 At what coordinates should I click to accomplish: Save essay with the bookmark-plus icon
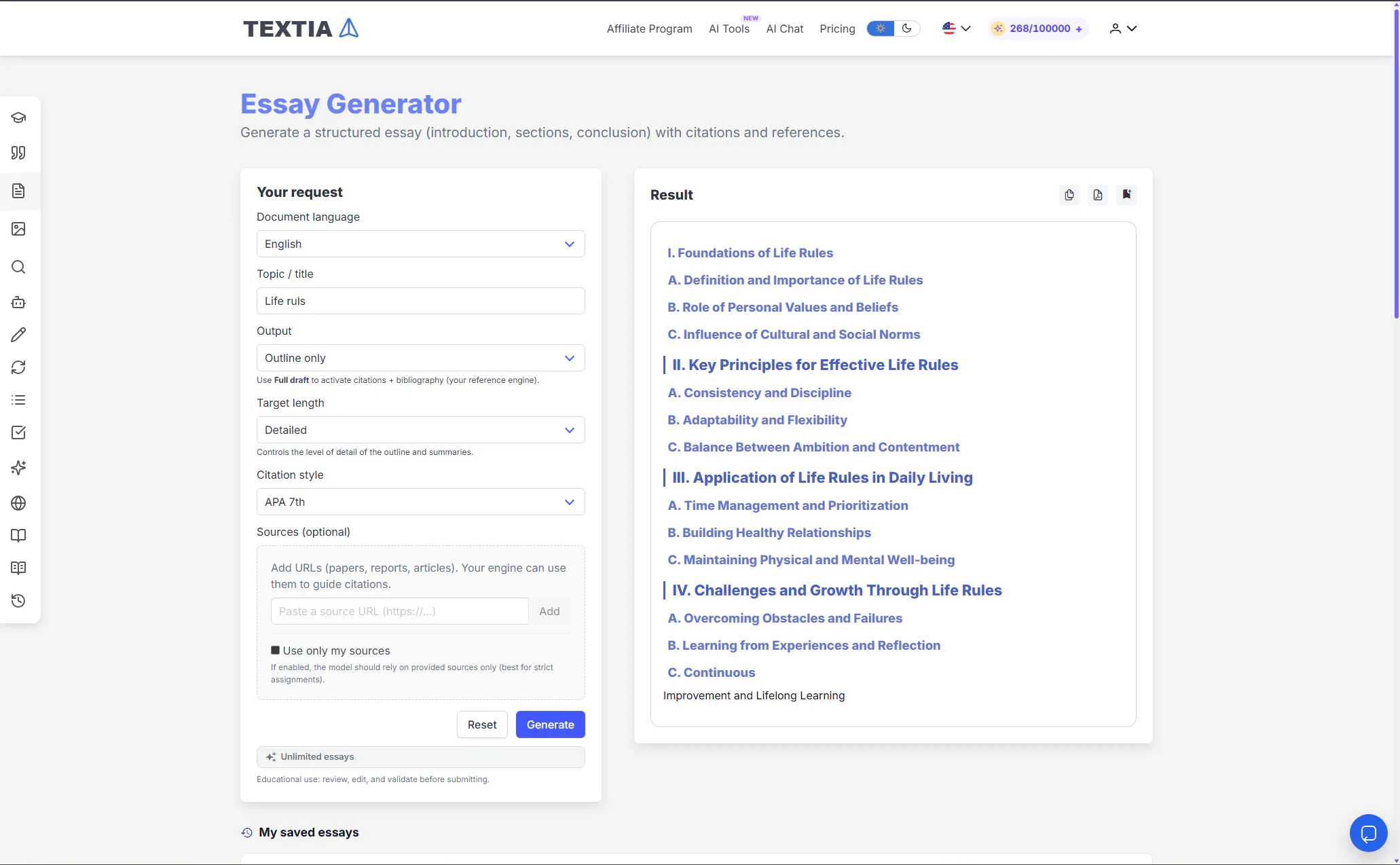(x=1126, y=195)
